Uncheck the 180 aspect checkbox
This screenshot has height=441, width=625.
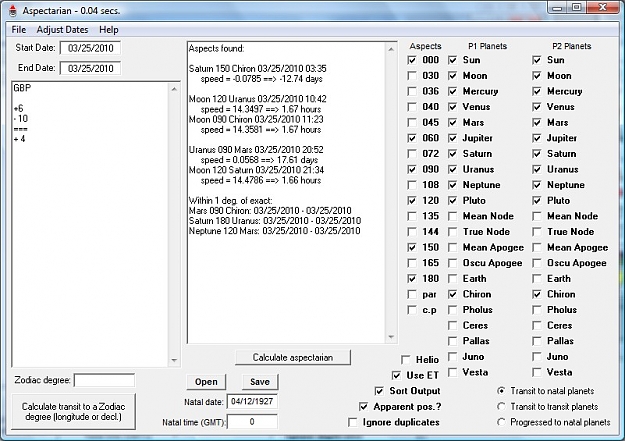[412, 279]
